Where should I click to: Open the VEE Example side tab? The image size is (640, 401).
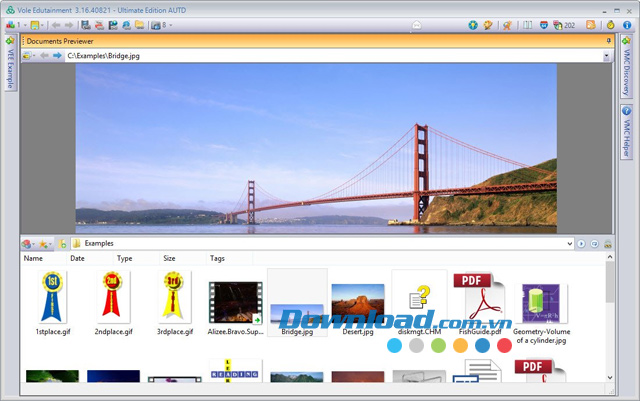point(10,63)
